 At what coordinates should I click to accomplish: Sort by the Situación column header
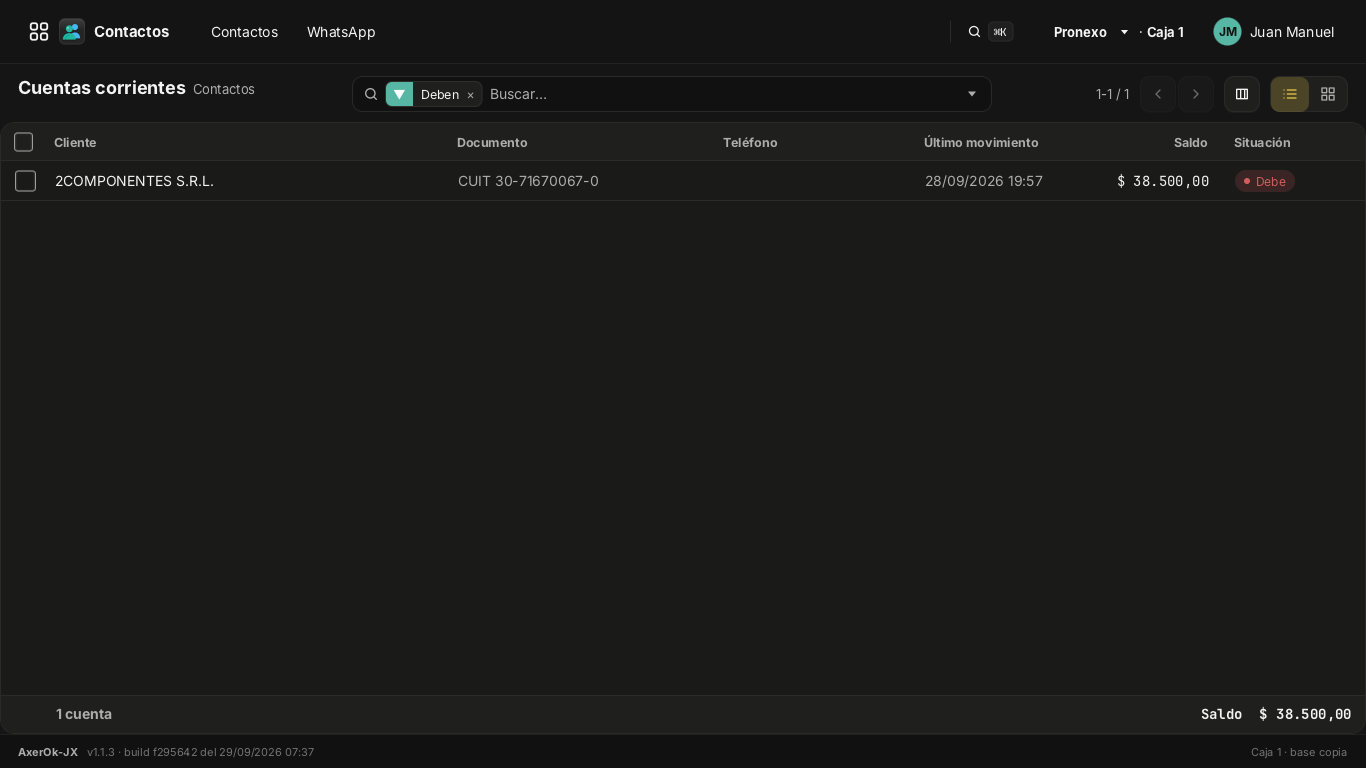pyautogui.click(x=1262, y=142)
